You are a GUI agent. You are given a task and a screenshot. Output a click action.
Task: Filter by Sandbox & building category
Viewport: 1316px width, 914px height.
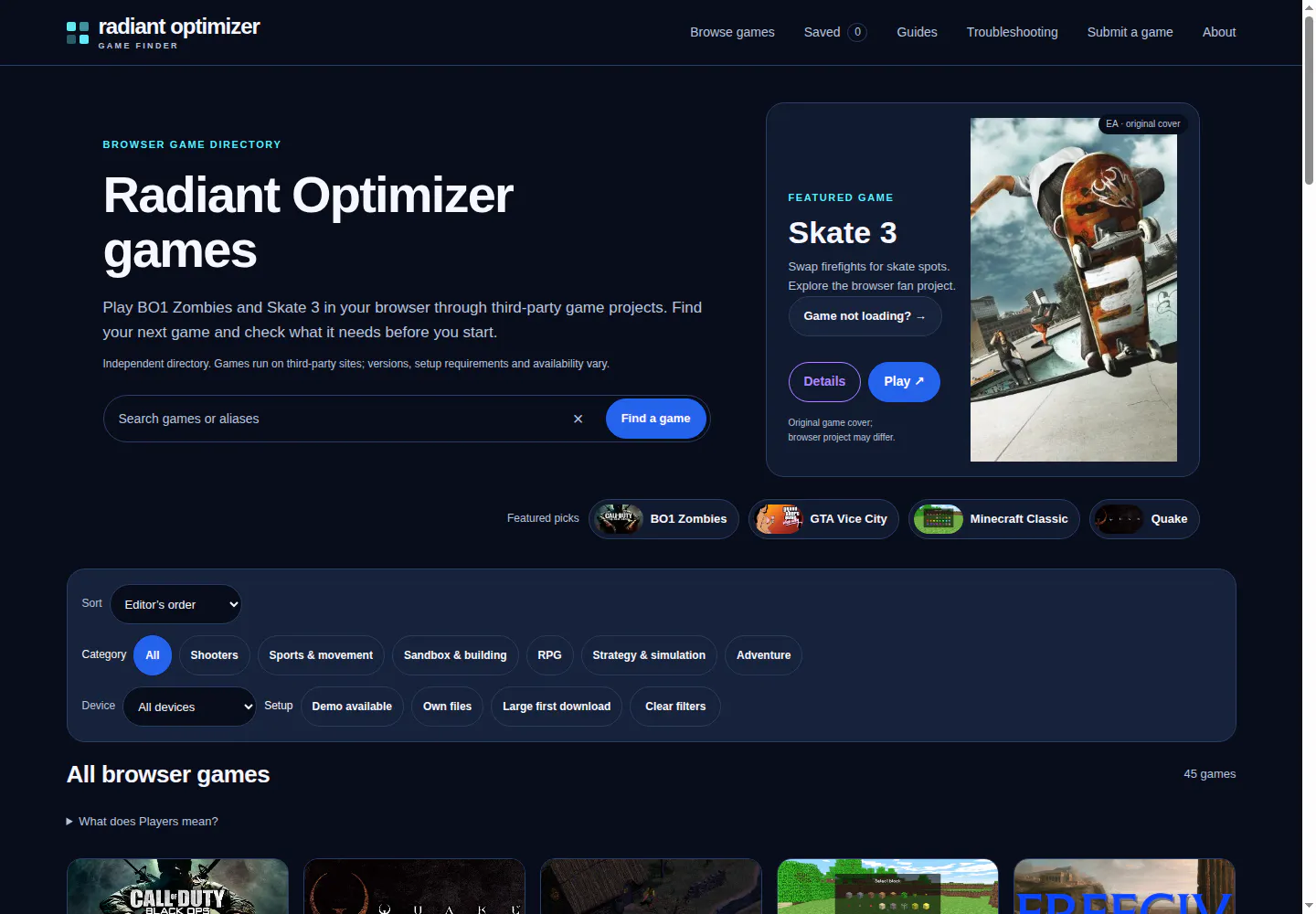455,655
